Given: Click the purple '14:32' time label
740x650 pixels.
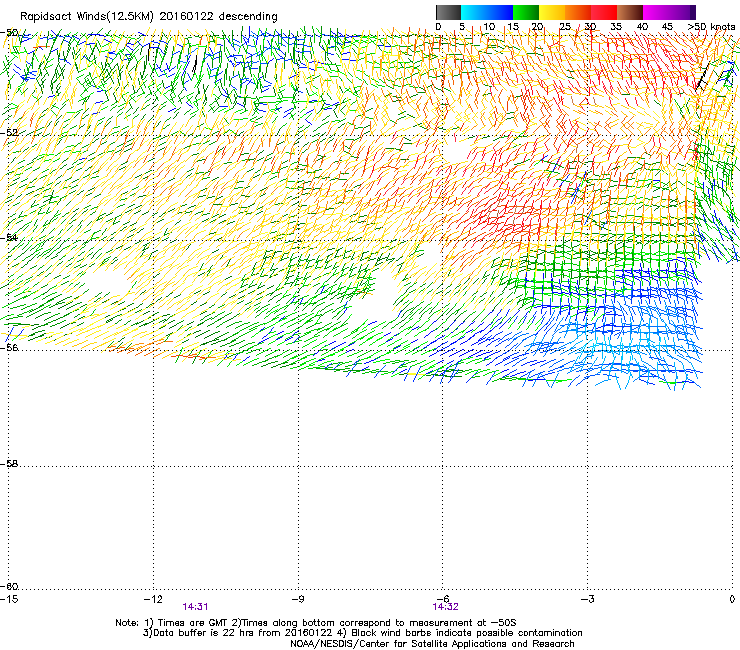Looking at the screenshot, I should pyautogui.click(x=446, y=607).
